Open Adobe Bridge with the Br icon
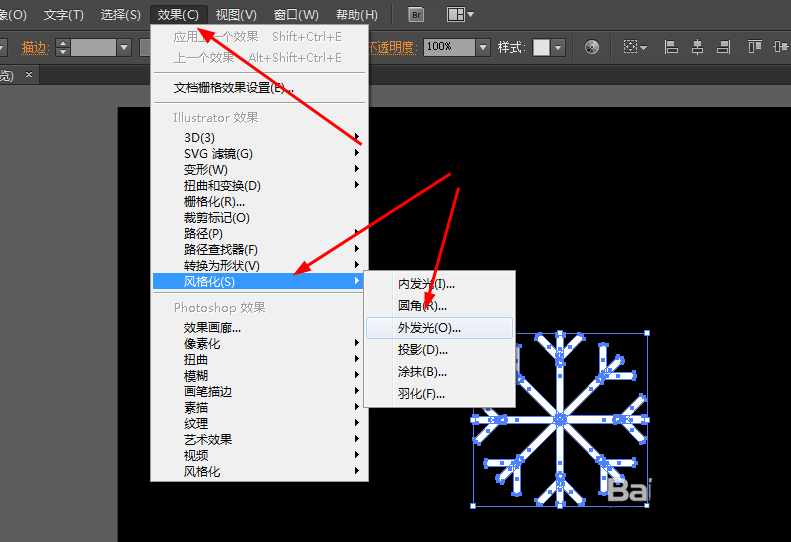791x542 pixels. coord(416,15)
